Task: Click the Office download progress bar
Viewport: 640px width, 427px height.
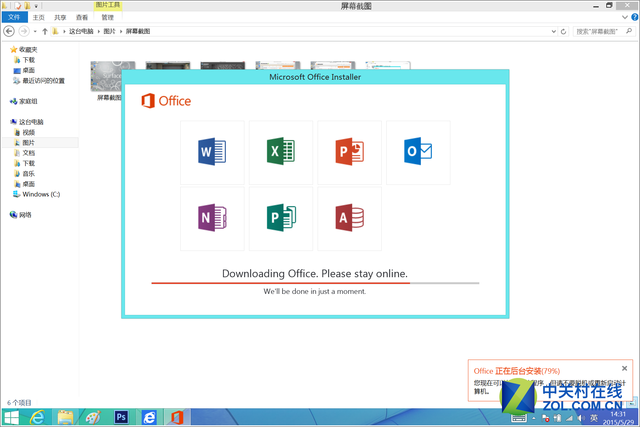Action: click(315, 283)
